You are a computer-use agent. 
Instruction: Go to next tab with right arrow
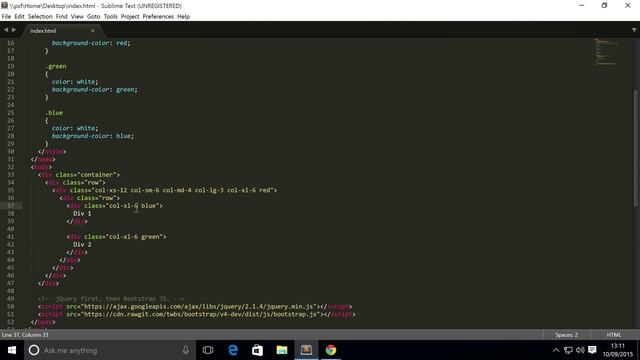14,30
